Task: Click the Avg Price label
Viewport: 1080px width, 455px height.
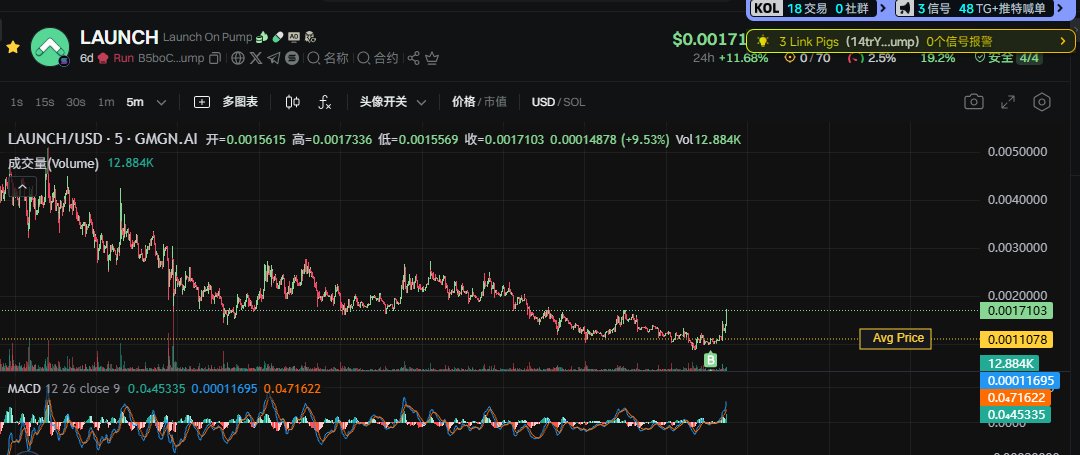Action: (x=895, y=338)
